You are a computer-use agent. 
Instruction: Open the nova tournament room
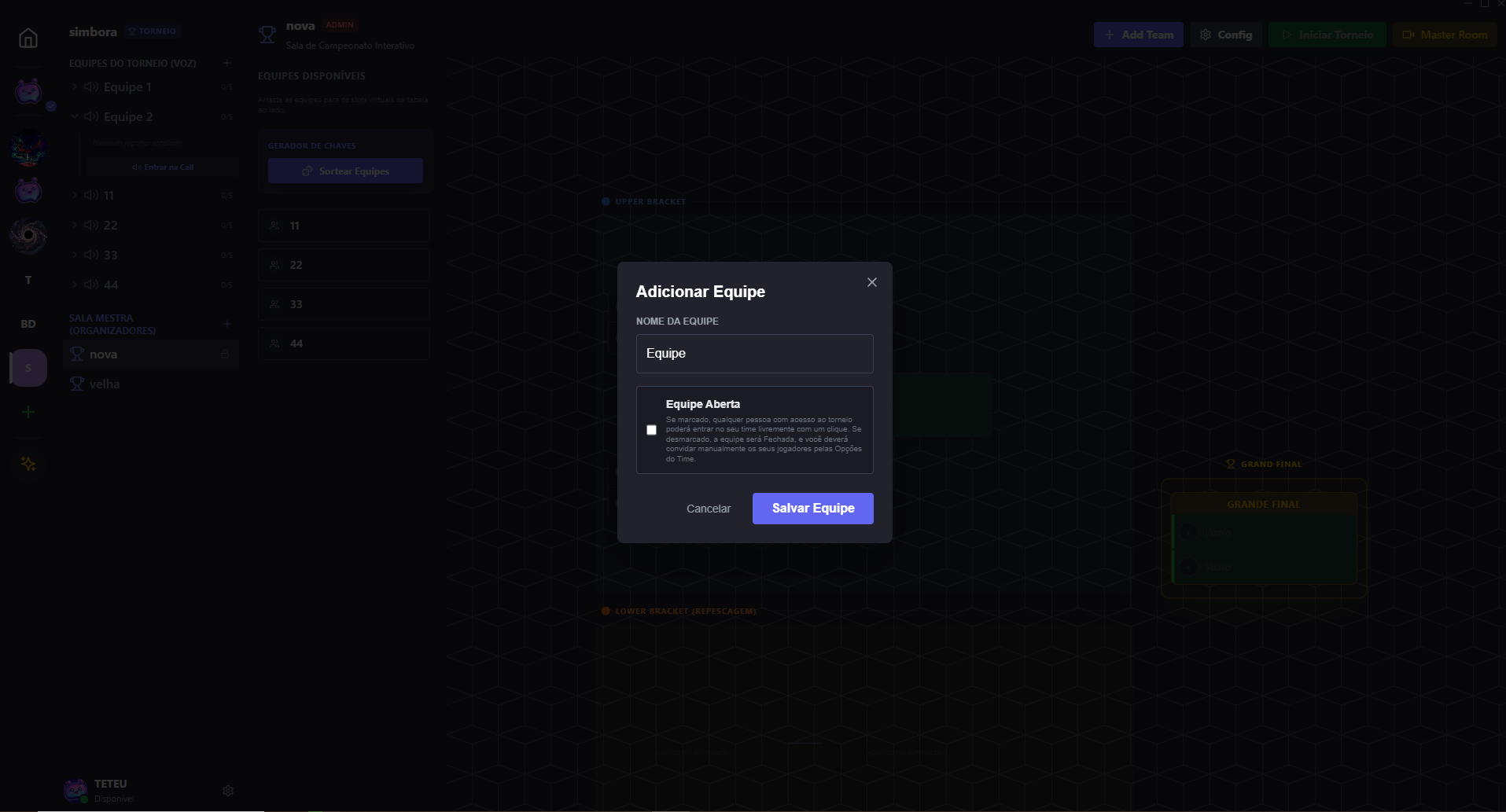pyautogui.click(x=151, y=355)
